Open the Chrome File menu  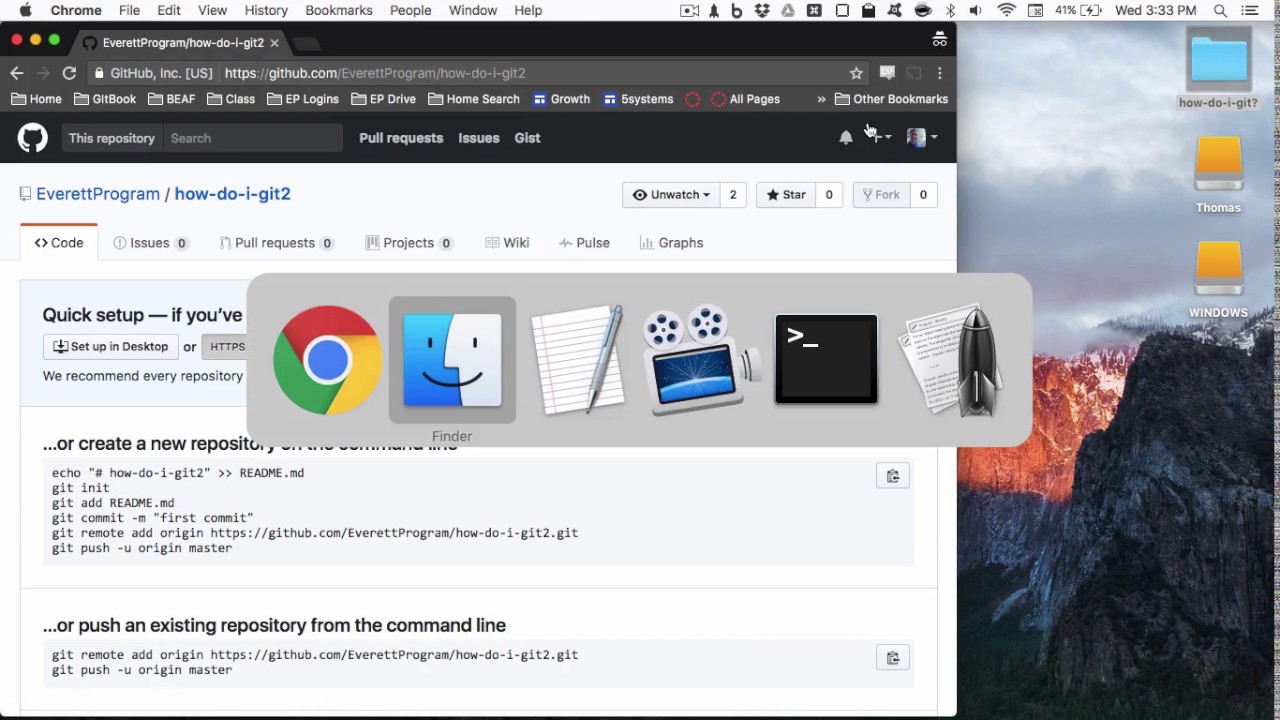point(129,10)
